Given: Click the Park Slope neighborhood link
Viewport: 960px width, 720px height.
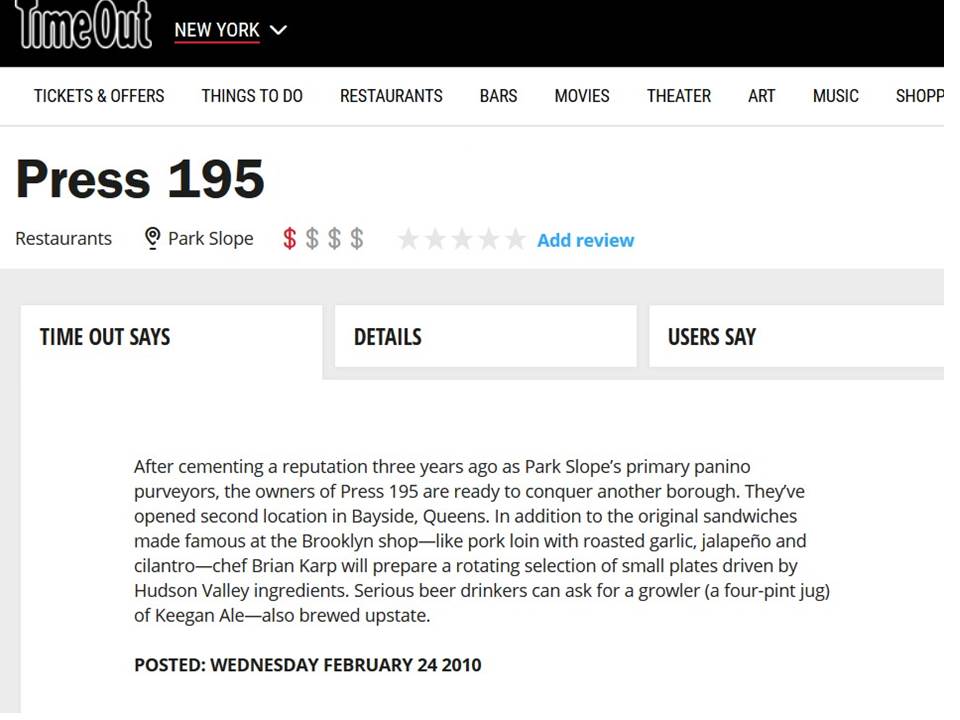Looking at the screenshot, I should pyautogui.click(x=211, y=238).
